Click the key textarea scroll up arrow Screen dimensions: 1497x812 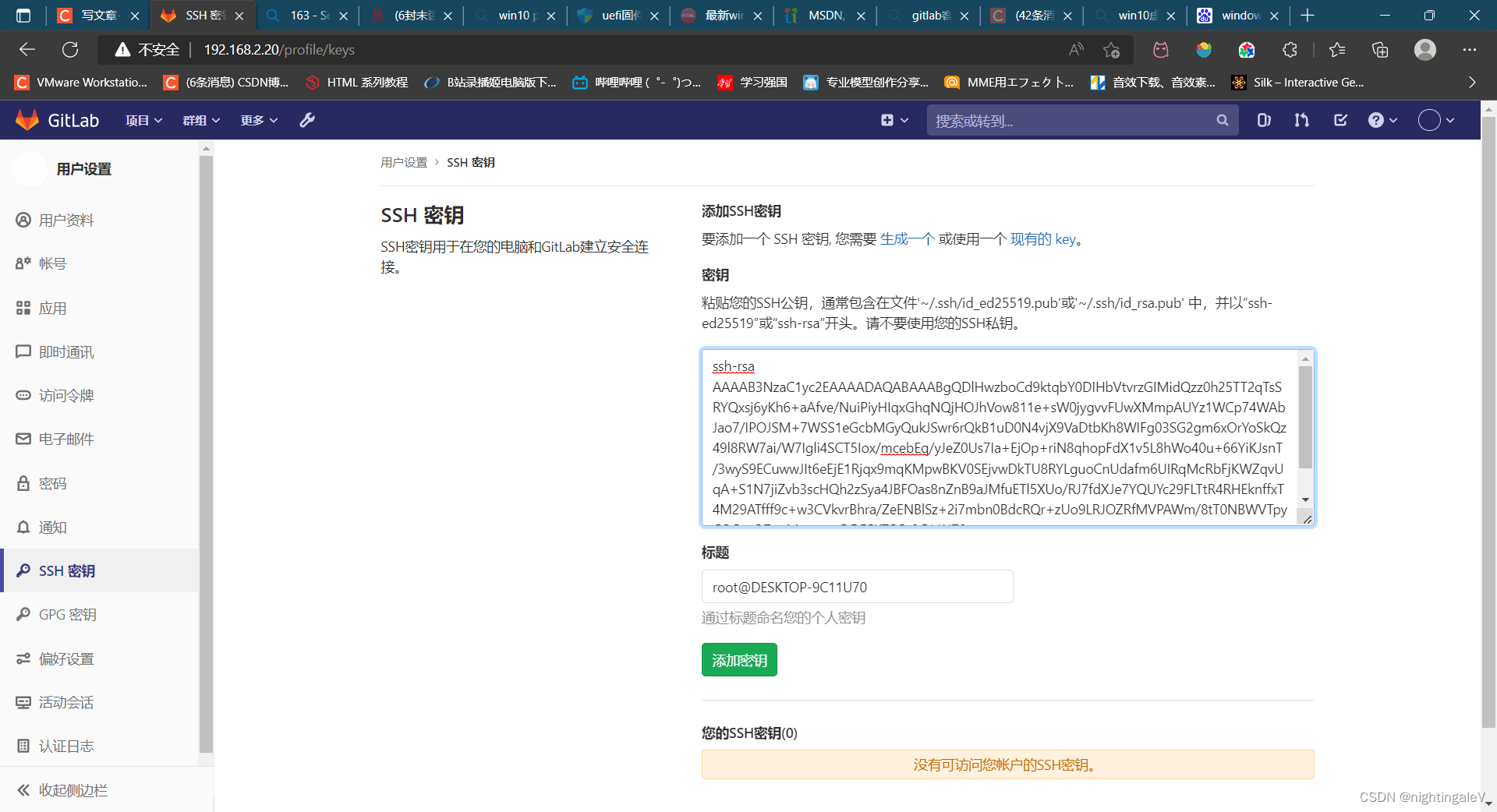[1305, 359]
